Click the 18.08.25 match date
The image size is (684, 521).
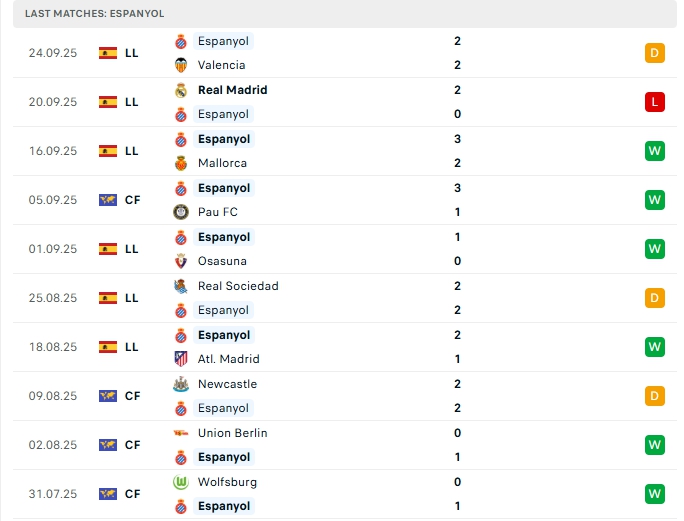[50, 347]
